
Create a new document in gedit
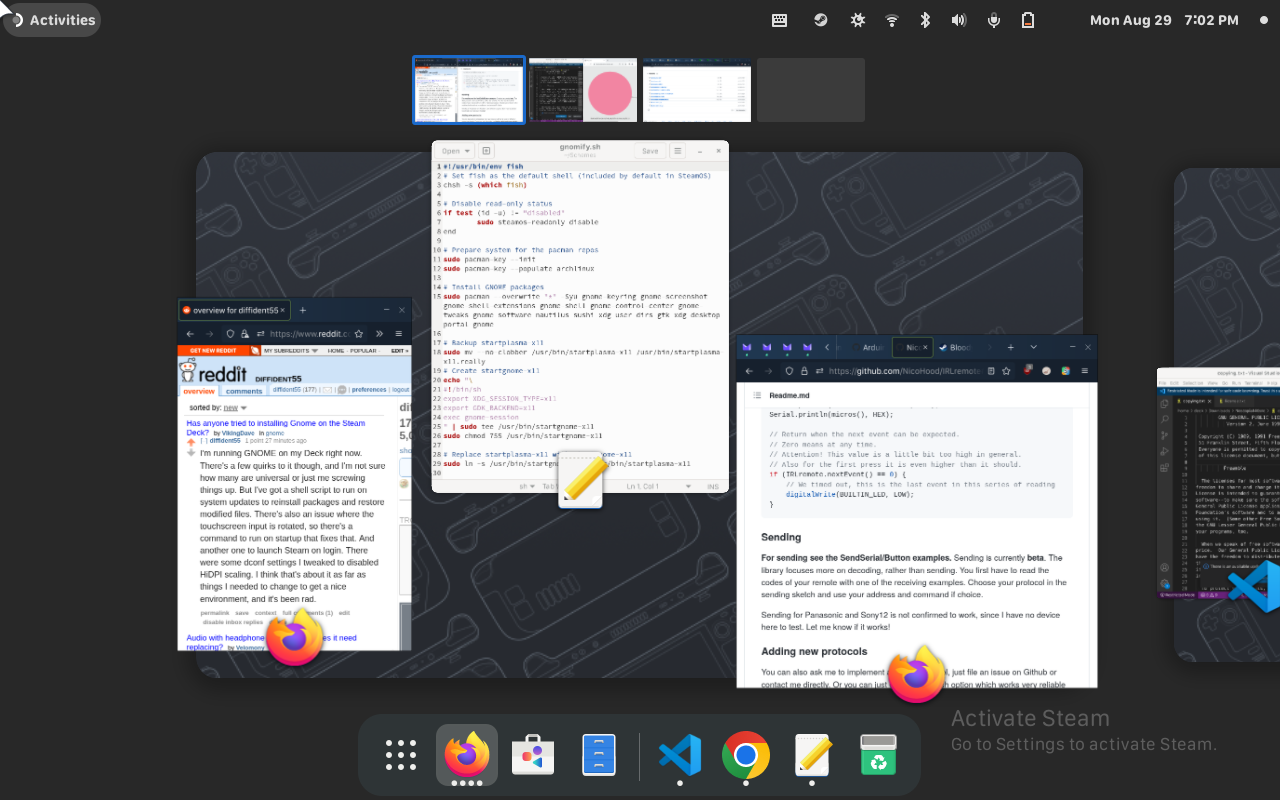click(x=487, y=151)
